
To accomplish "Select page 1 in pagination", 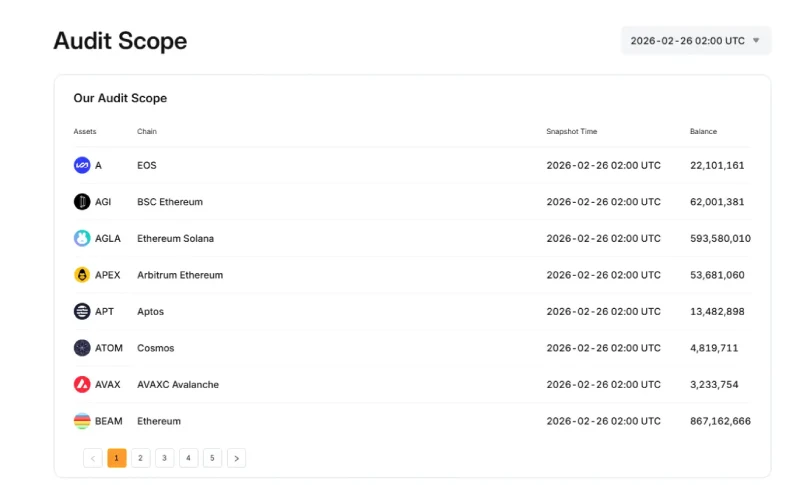I will 117,458.
